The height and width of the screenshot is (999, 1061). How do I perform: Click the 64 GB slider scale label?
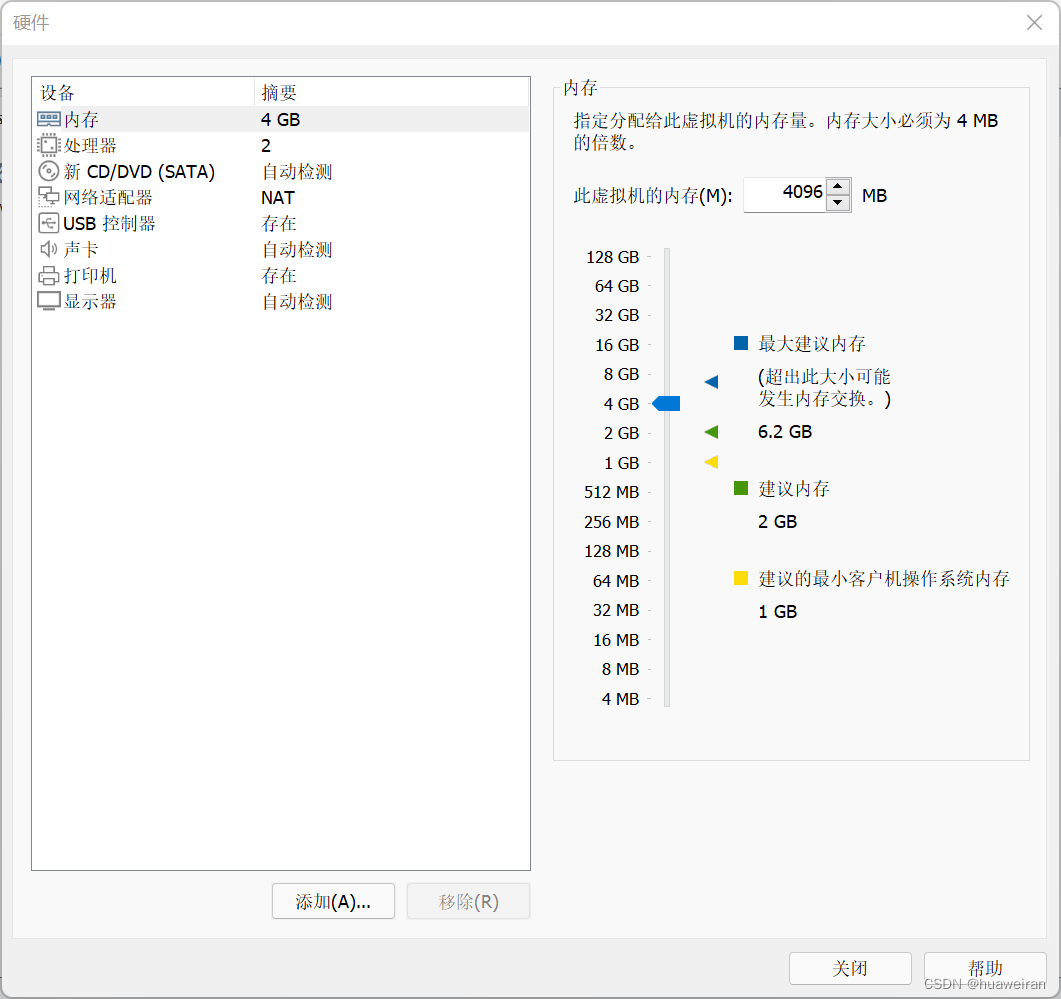point(617,286)
